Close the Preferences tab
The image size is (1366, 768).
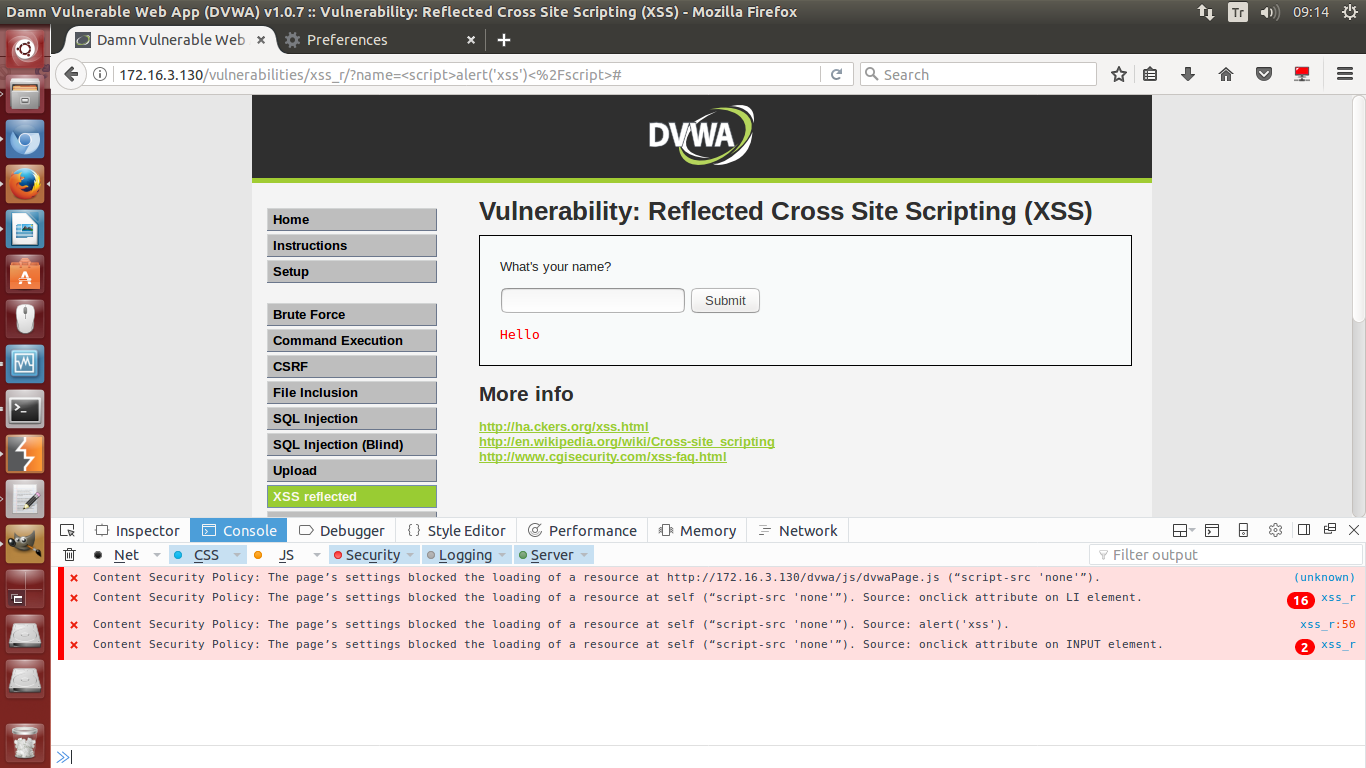pos(472,40)
